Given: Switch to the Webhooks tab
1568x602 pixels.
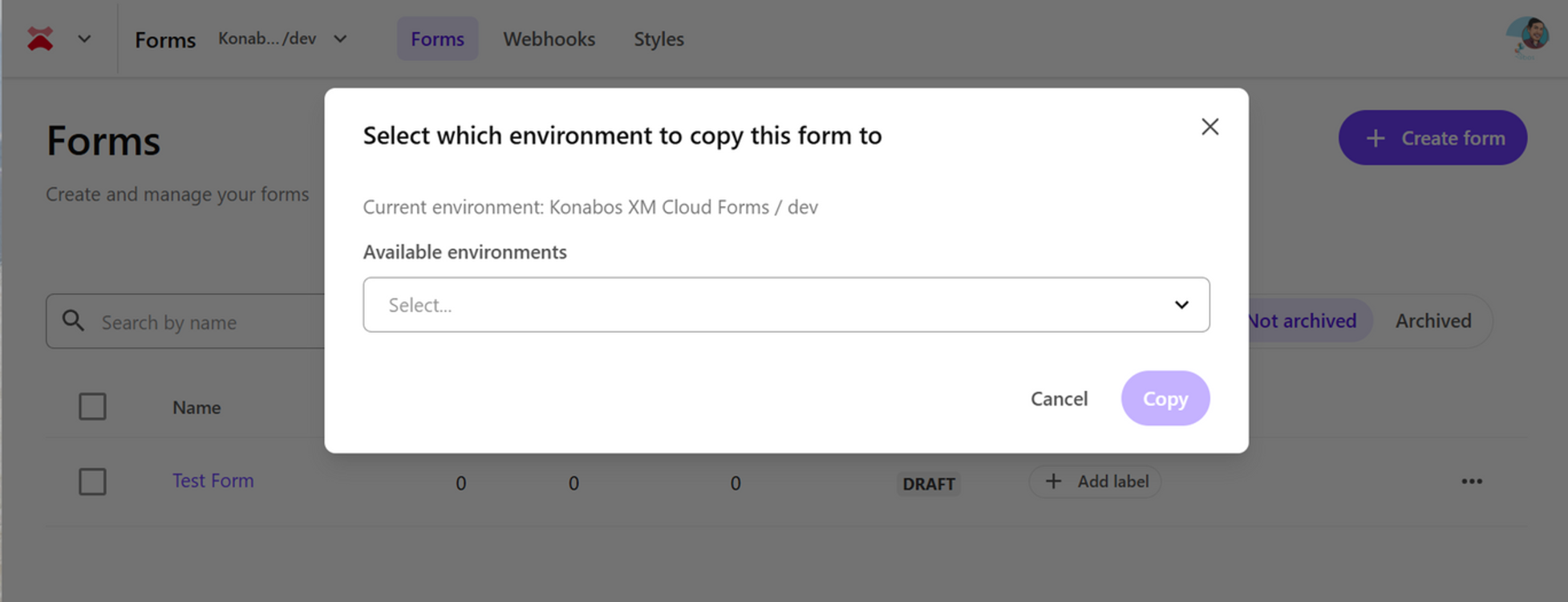Looking at the screenshot, I should pos(549,39).
